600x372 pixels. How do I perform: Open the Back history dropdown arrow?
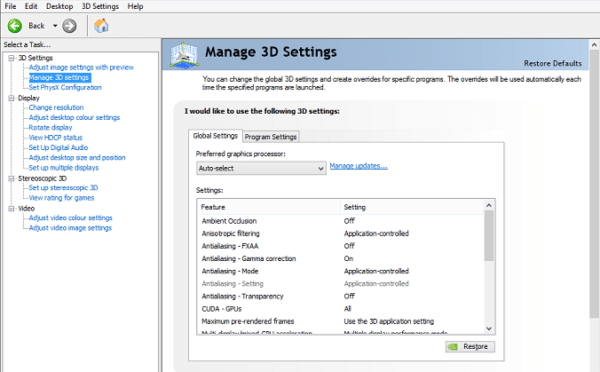[x=55, y=26]
